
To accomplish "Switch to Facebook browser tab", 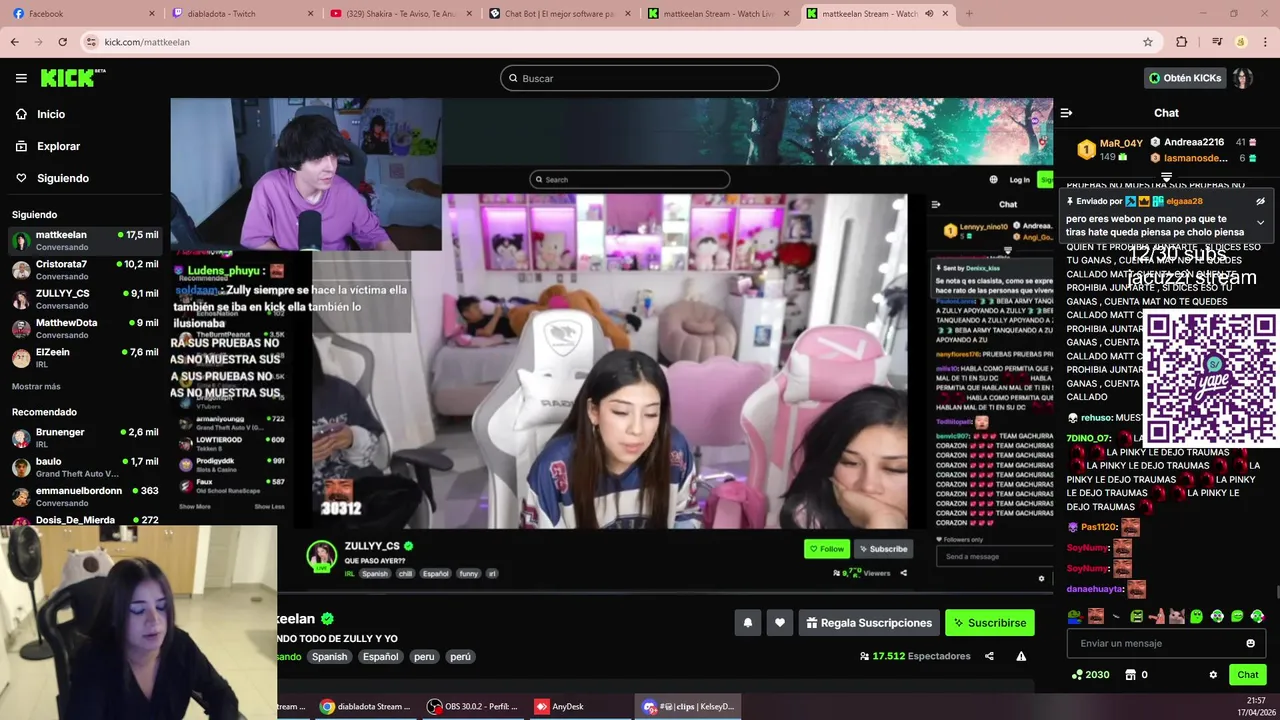I will 82,14.
